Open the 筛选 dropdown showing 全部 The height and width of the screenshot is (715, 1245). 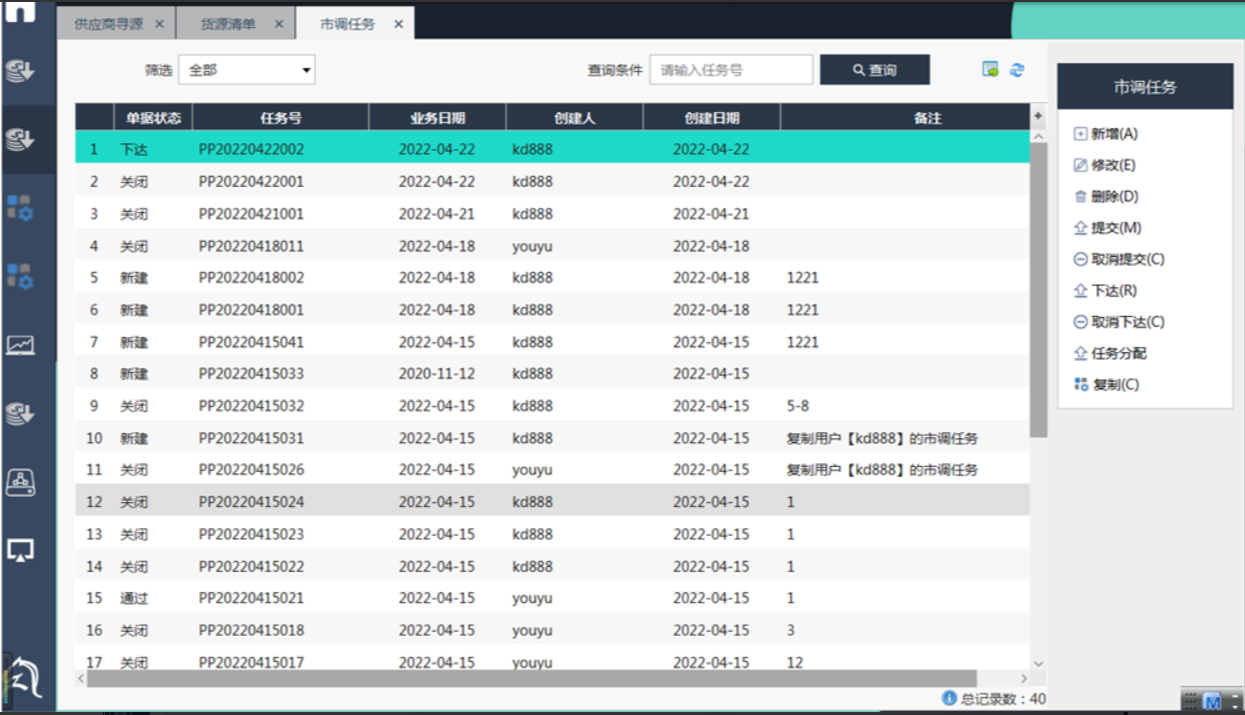click(x=246, y=70)
